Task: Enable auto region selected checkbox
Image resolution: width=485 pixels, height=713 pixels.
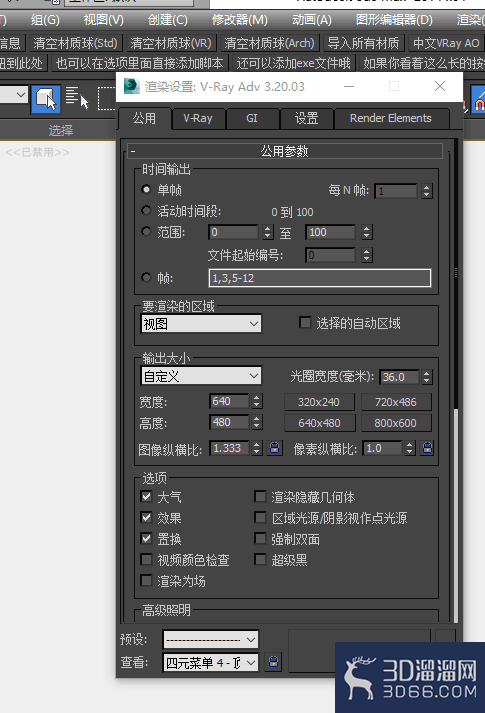Action: click(305, 322)
